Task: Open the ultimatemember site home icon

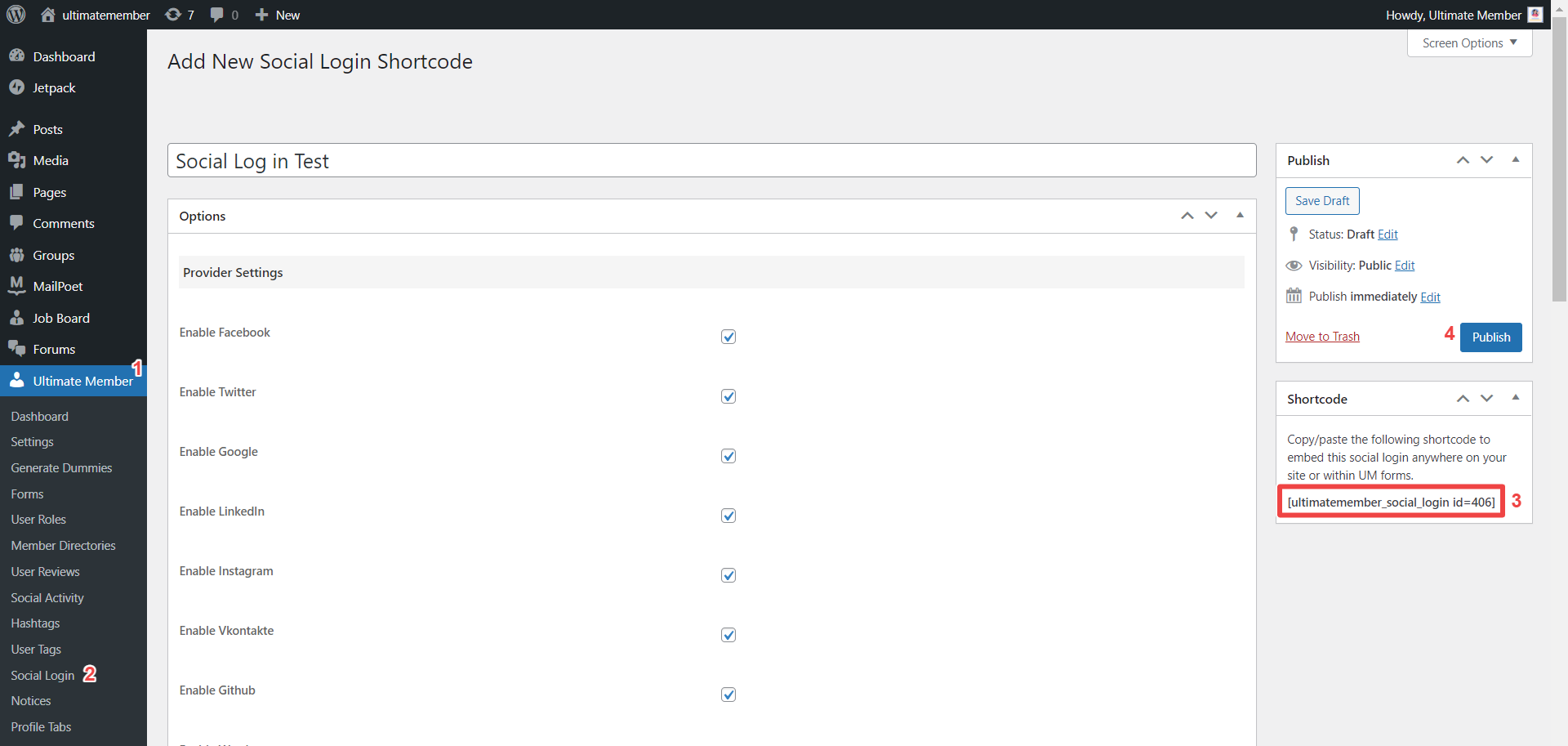Action: click(48, 15)
